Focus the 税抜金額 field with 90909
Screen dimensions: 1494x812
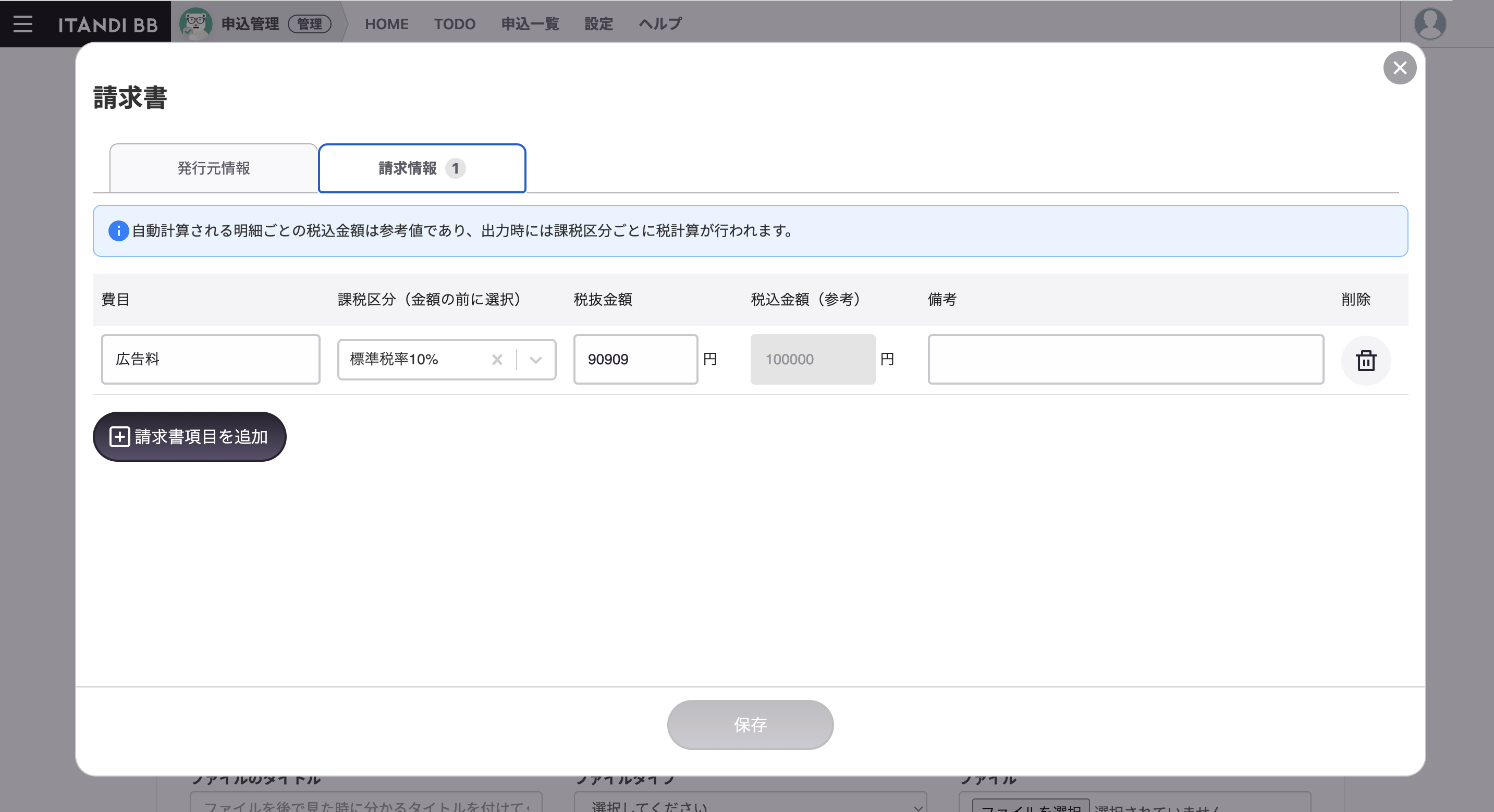pos(635,359)
